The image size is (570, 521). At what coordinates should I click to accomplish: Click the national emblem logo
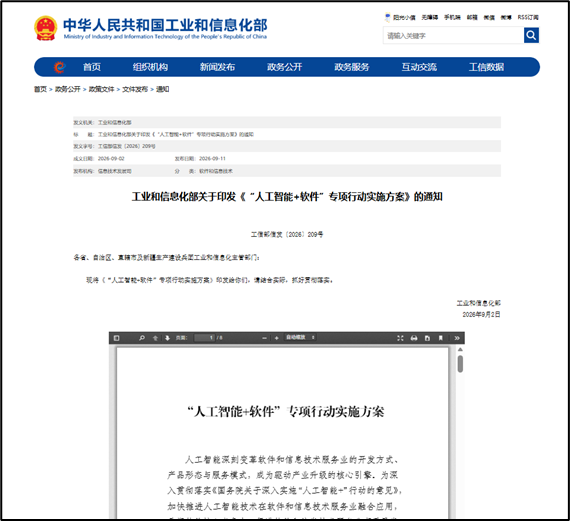coord(45,28)
